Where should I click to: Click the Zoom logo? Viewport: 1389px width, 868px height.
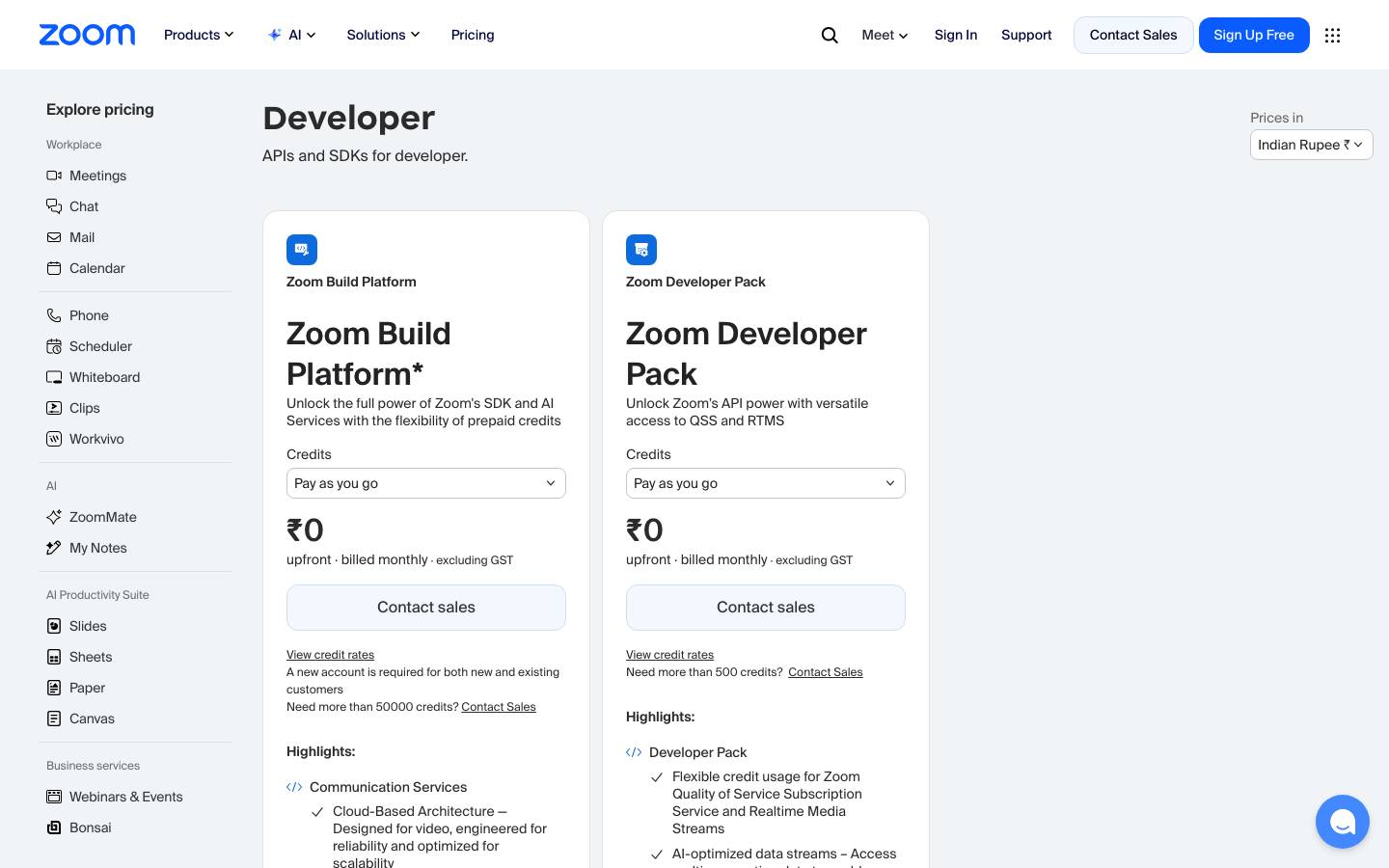(x=87, y=35)
